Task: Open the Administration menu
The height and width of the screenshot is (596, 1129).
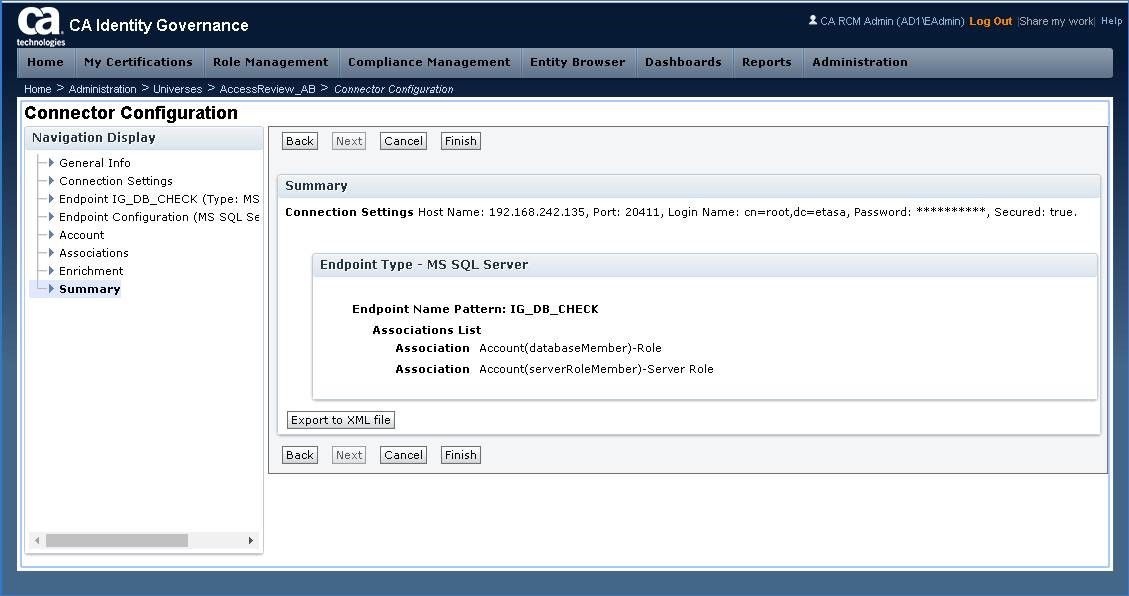Action: 860,62
